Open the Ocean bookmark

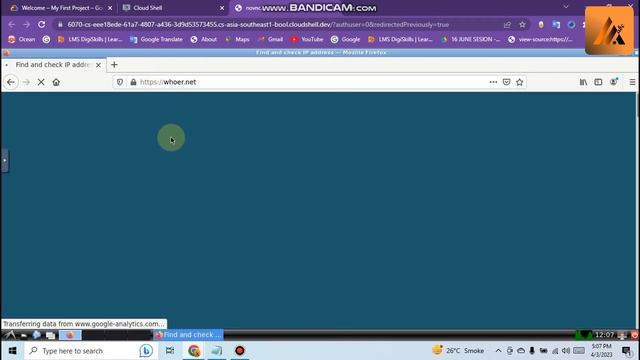tap(22, 39)
